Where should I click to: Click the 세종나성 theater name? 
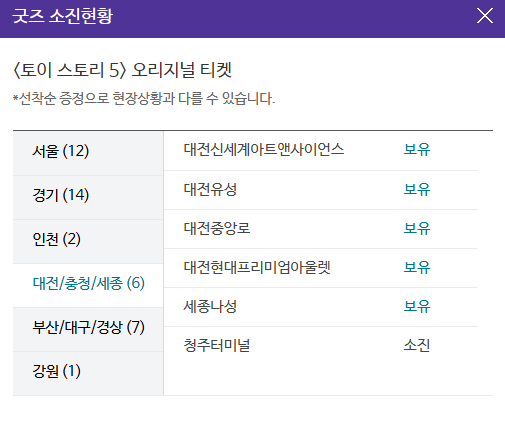(210, 306)
